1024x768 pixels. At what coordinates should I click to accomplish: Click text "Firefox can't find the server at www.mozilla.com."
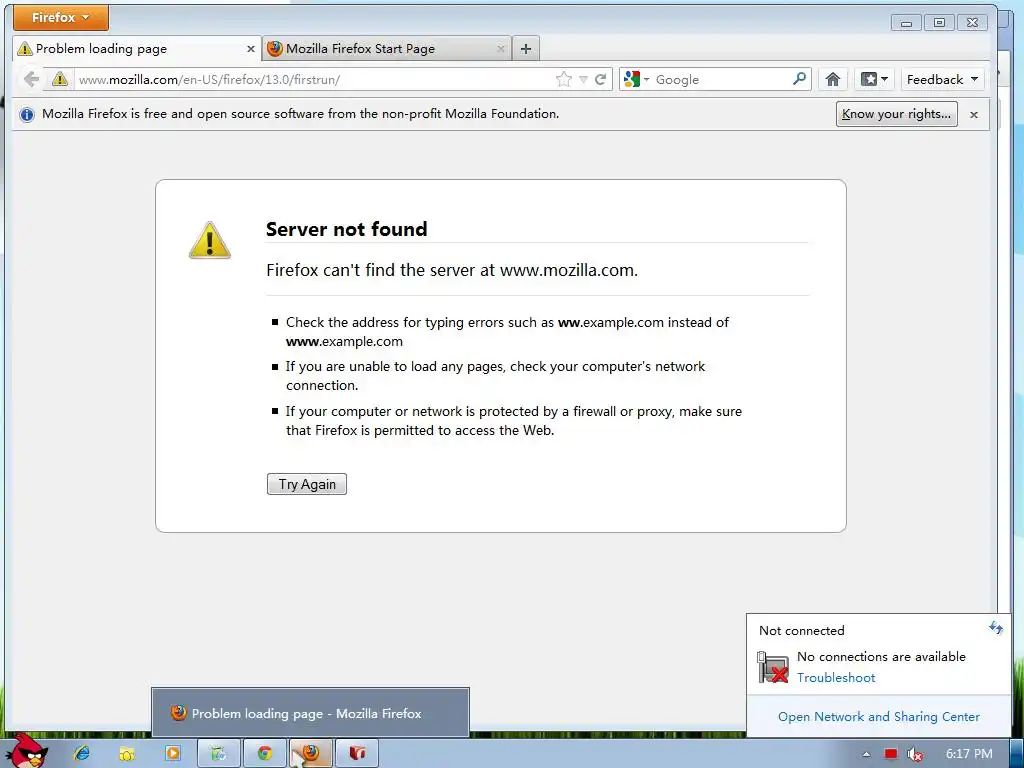(452, 270)
